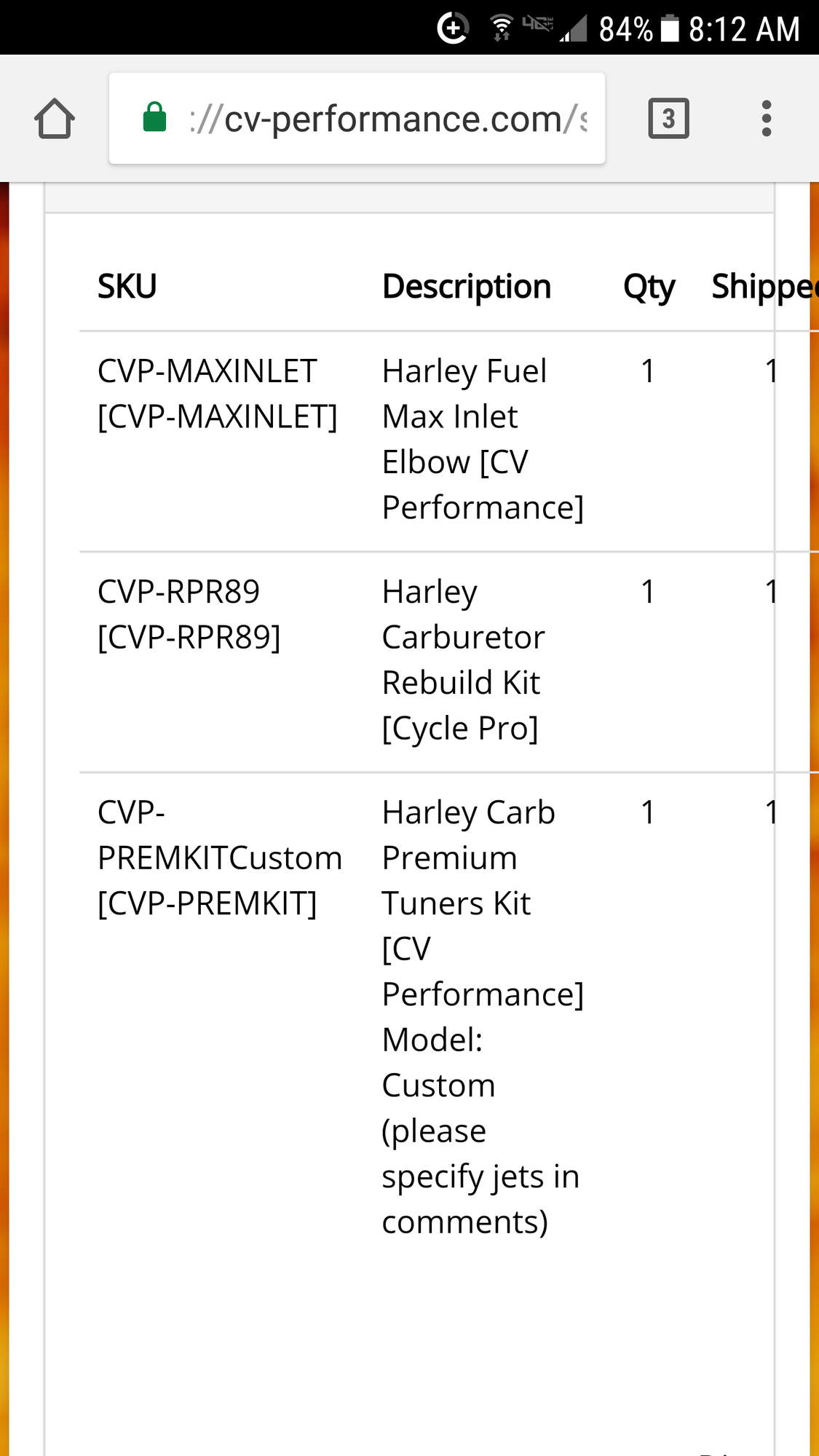Tap the data saver circle icon
Screen dimensions: 819x1456
coord(453,28)
